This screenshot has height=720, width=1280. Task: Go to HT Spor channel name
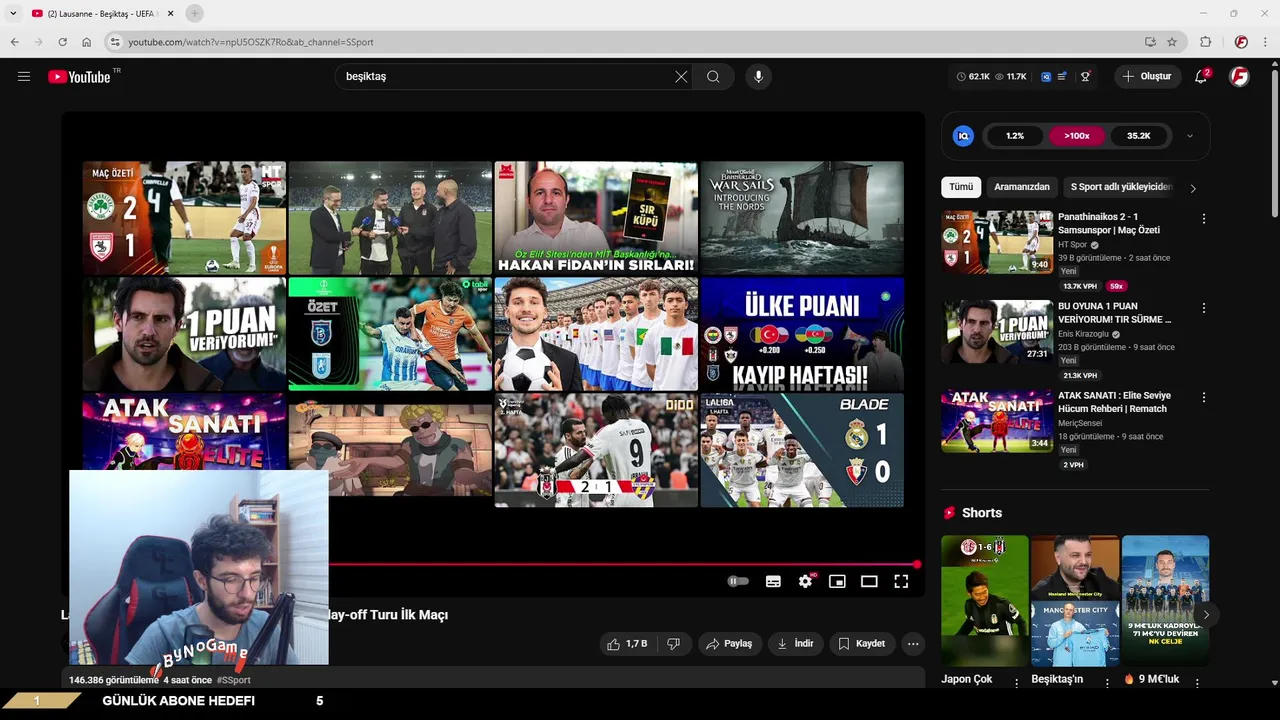click(1072, 245)
